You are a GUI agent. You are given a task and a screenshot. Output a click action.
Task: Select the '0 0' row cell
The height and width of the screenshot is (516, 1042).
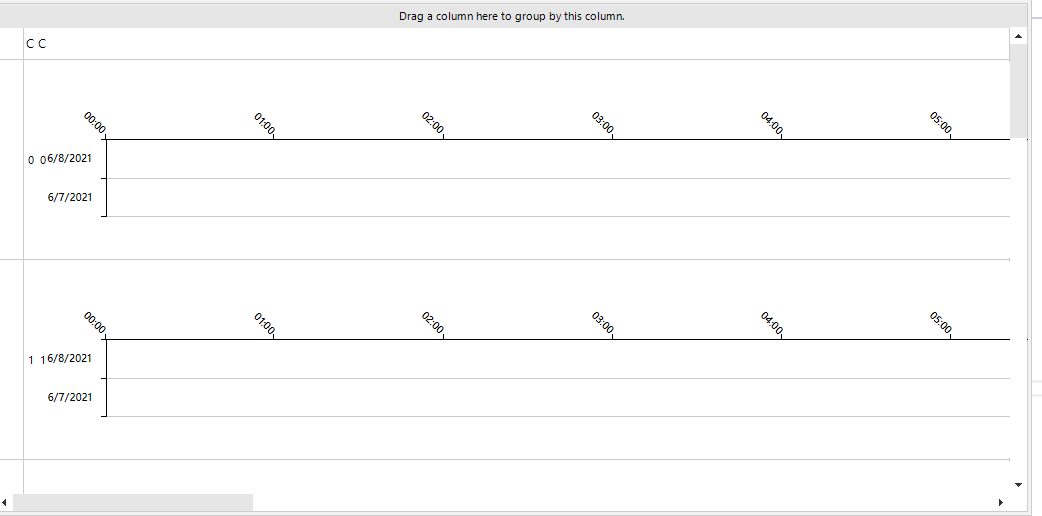pos(36,160)
